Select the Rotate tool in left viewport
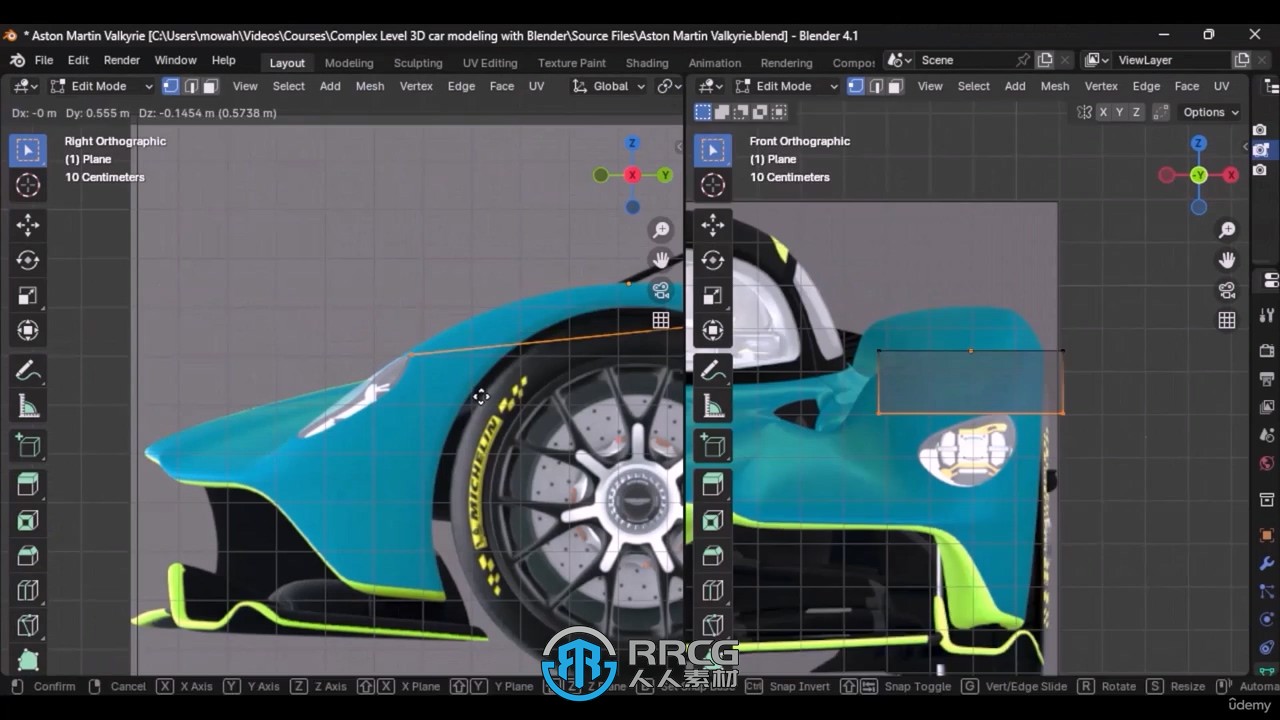The height and width of the screenshot is (720, 1280). coord(28,260)
